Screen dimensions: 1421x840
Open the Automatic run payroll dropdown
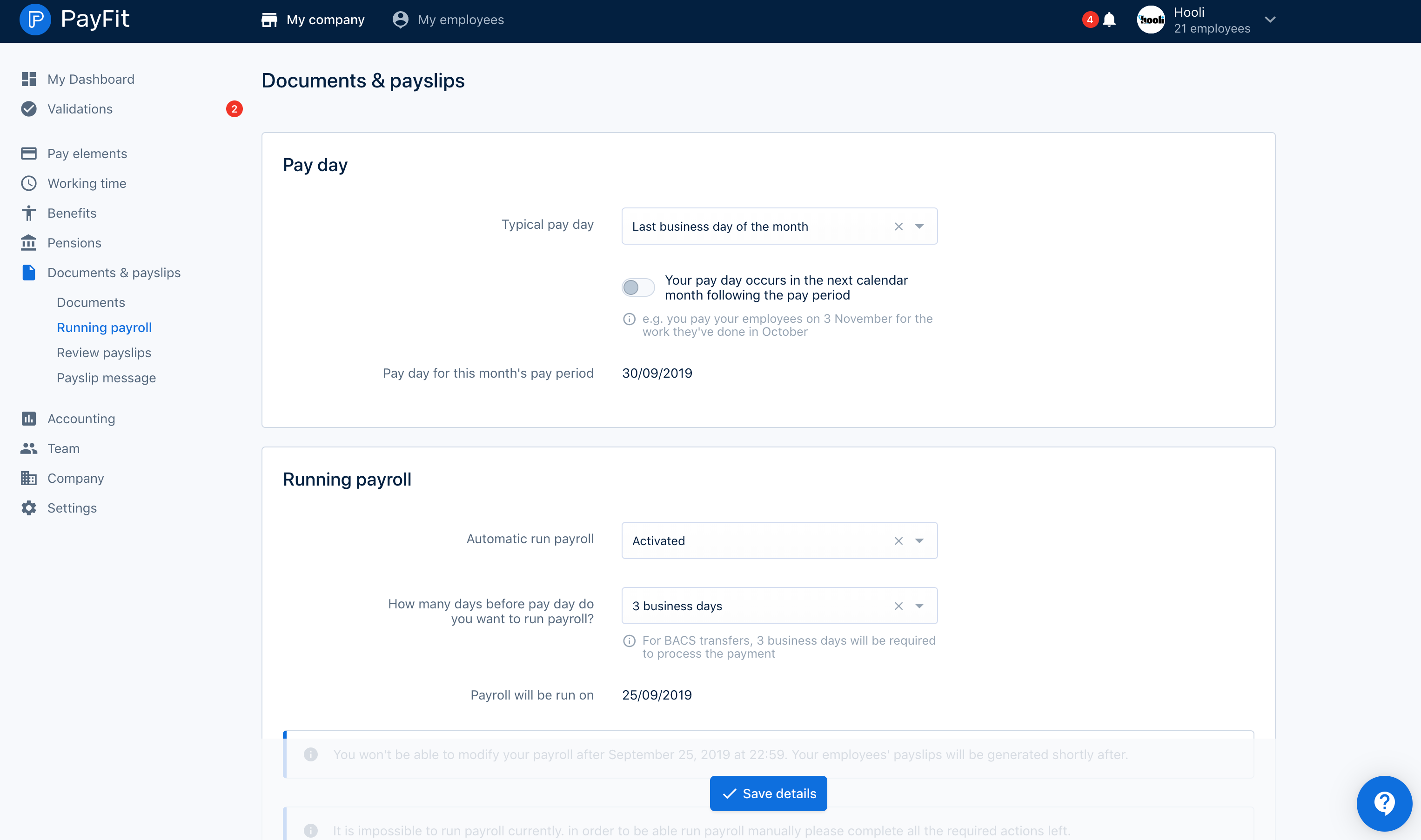click(x=919, y=540)
